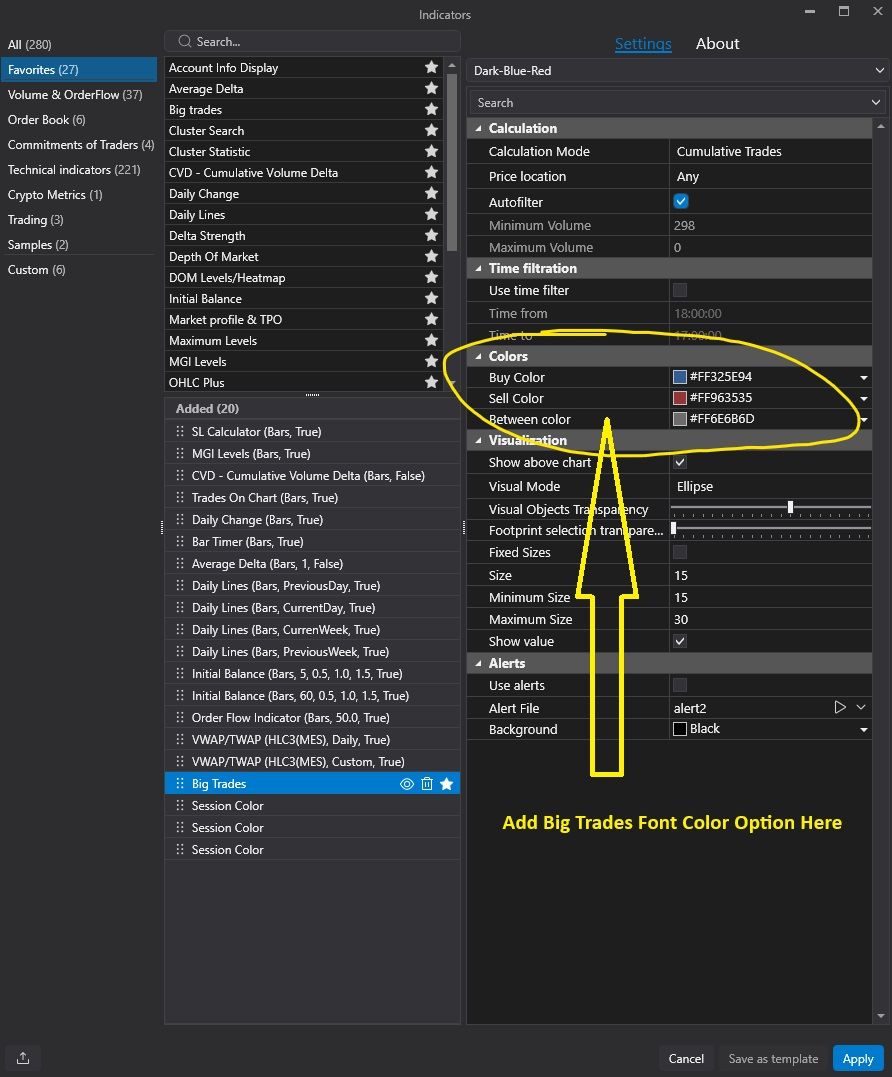892x1077 pixels.
Task: Toggle the Depth Of Market favorite star
Action: 431,256
